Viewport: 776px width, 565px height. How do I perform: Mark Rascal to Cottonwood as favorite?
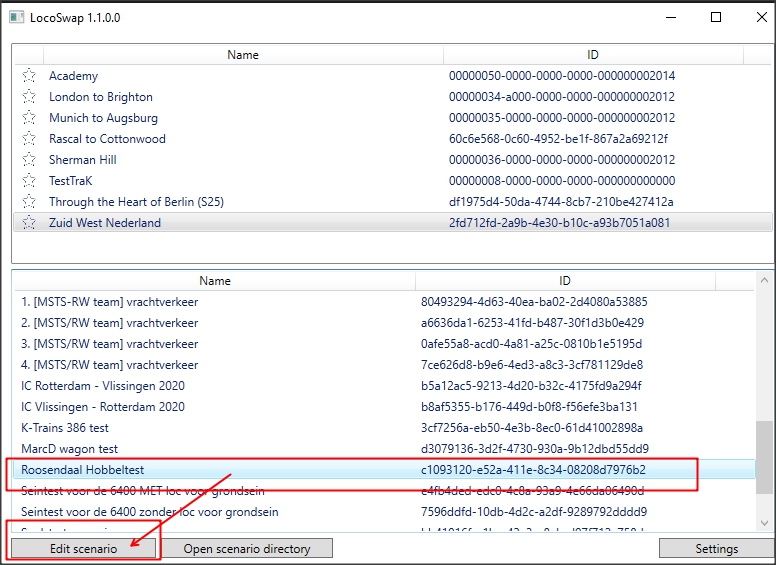coord(29,139)
